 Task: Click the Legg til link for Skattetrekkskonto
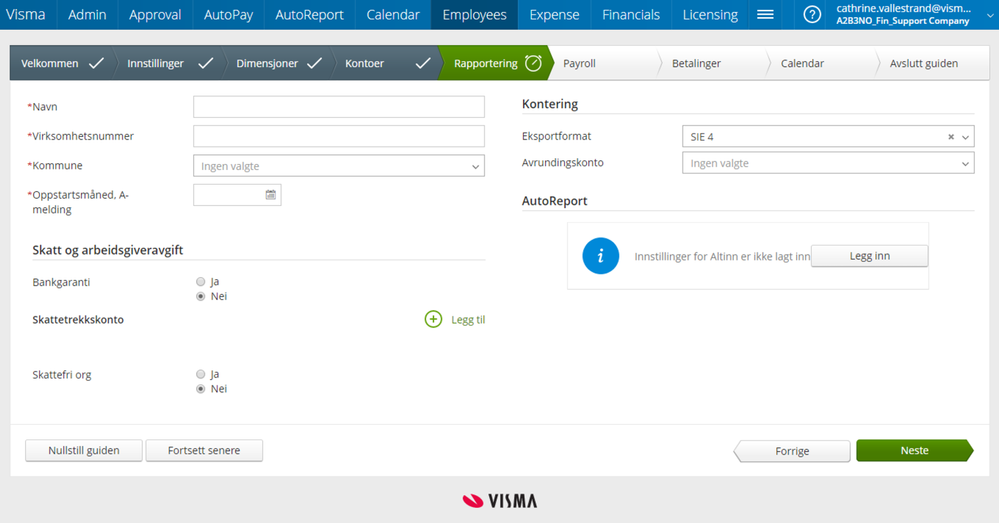point(468,320)
